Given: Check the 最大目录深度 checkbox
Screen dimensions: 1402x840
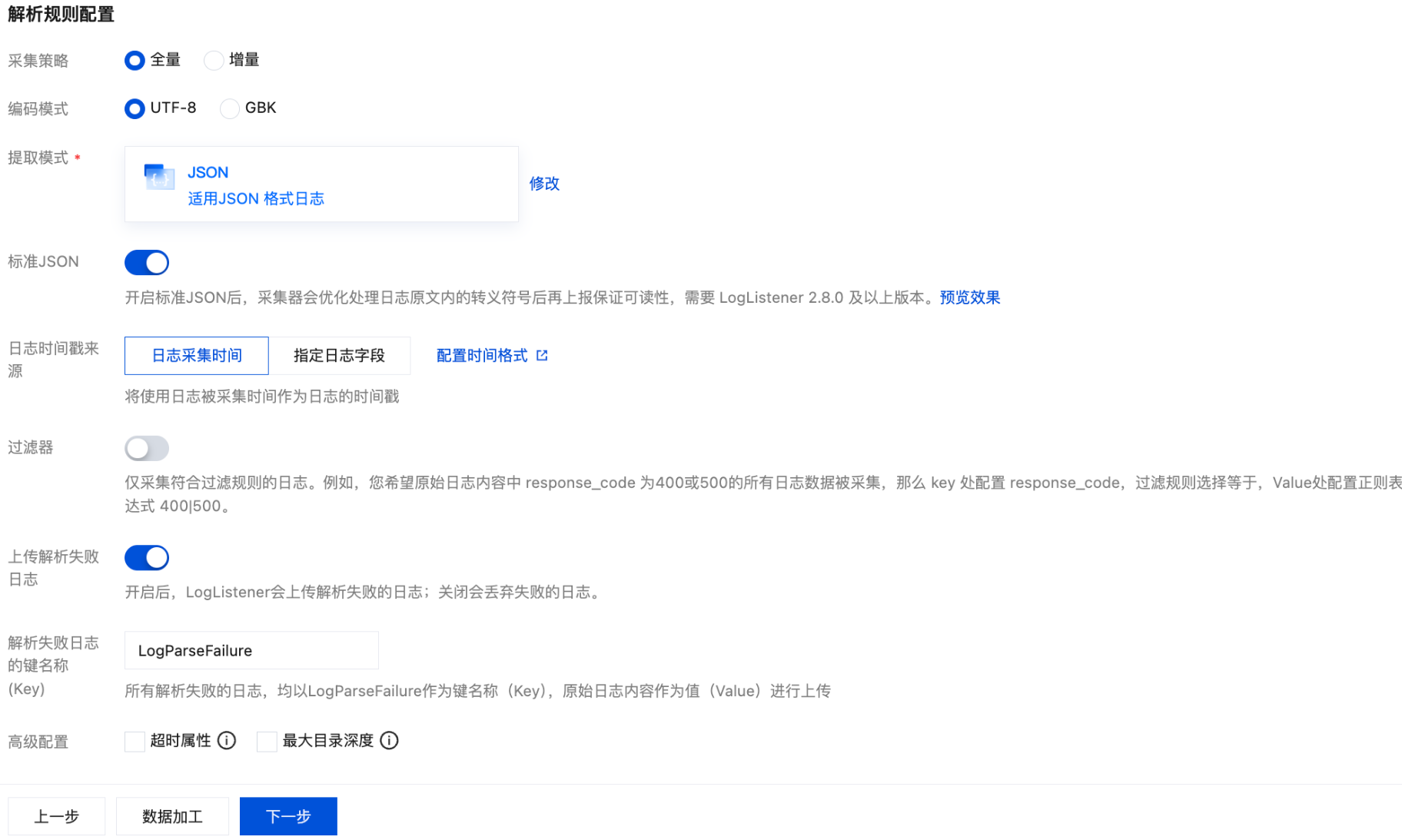Looking at the screenshot, I should coord(267,742).
